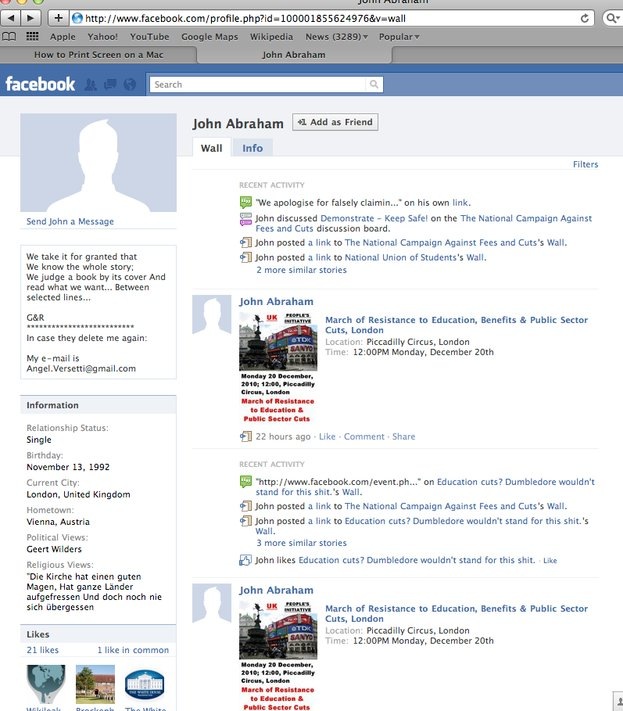The image size is (623, 711).
Task: Click the Add as Friend button
Action: [335, 122]
